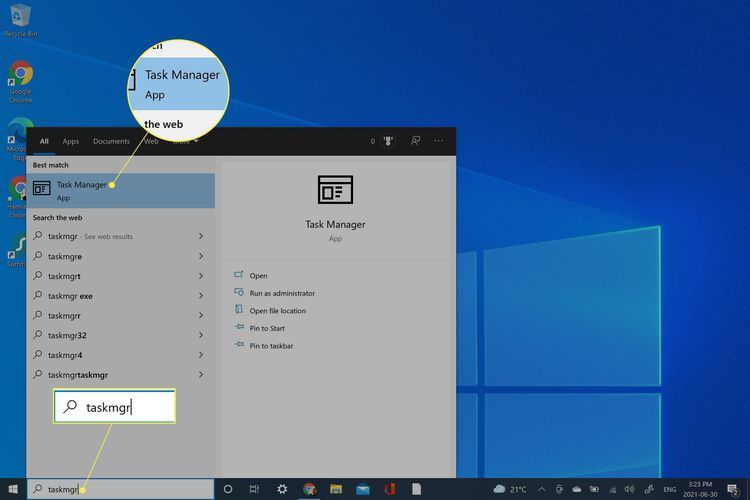750x500 pixels.
Task: Open the More filter dropdown
Action: pyautogui.click(x=184, y=141)
